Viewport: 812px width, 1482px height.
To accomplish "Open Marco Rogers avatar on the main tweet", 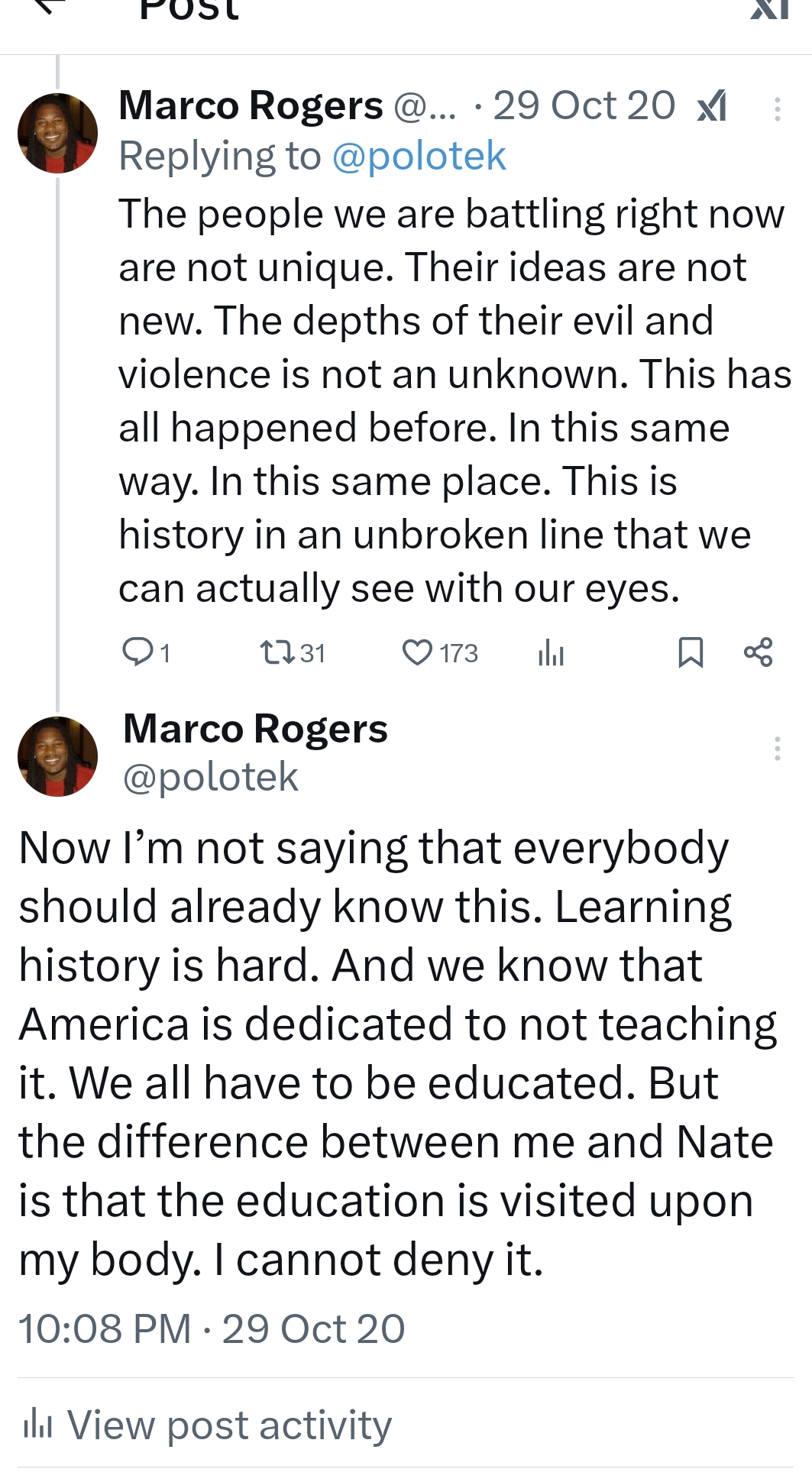I will [58, 756].
